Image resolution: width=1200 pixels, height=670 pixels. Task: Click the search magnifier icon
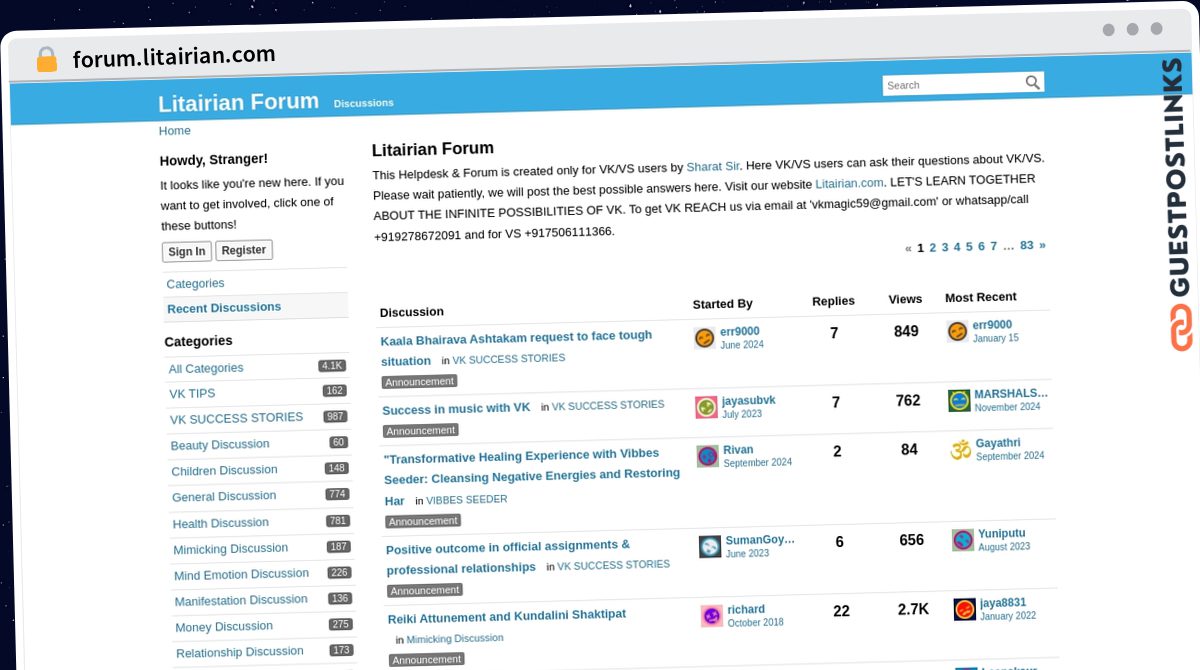pos(1032,82)
